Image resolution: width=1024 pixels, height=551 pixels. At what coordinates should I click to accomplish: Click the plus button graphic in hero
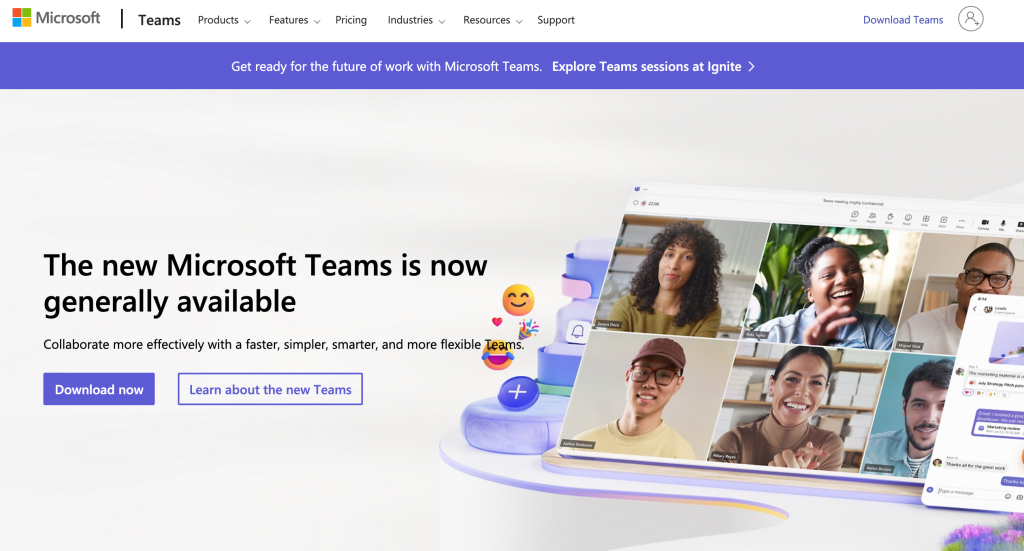point(518,392)
